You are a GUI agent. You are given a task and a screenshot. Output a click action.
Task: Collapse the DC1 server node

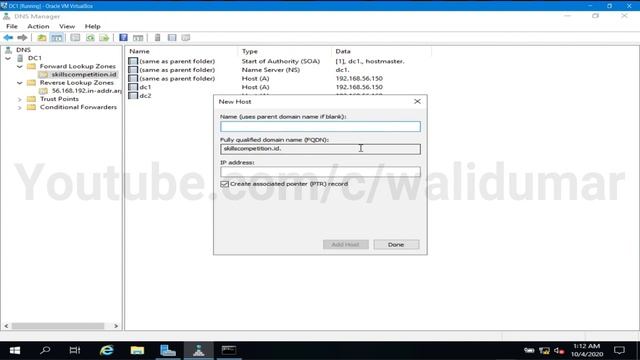coord(8,58)
